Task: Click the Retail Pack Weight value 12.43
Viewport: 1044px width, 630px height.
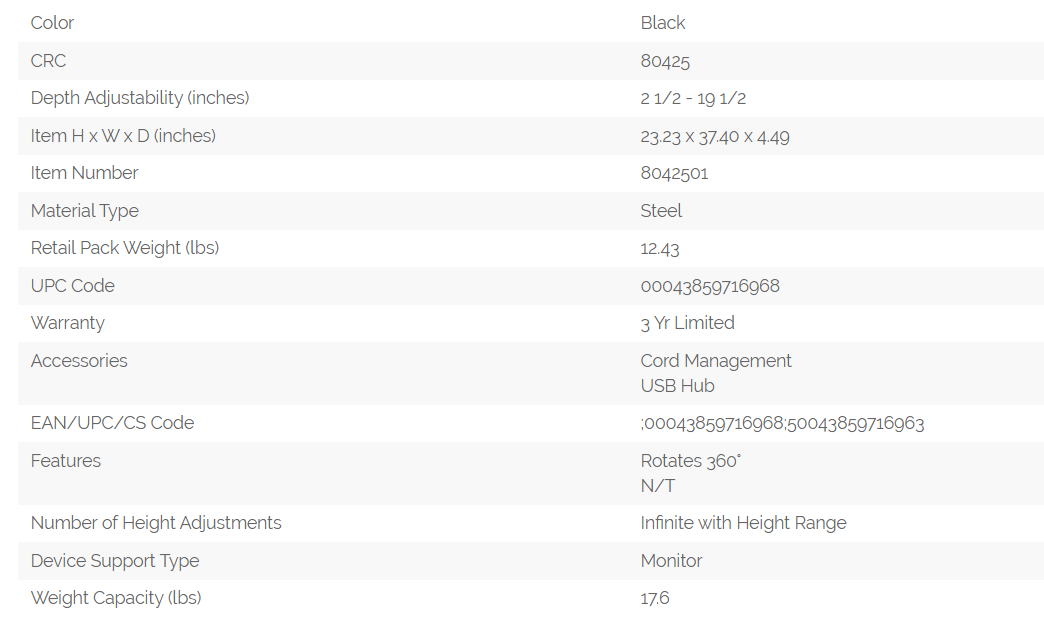Action: [660, 248]
